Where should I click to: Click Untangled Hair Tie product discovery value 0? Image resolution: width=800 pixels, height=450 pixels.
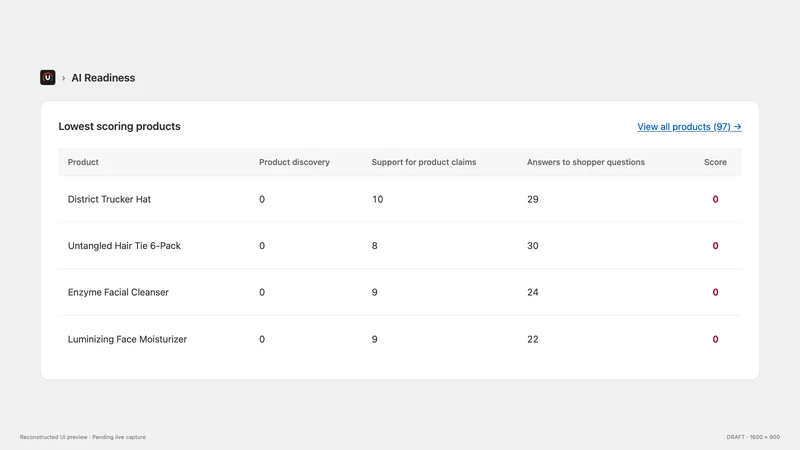coord(262,246)
